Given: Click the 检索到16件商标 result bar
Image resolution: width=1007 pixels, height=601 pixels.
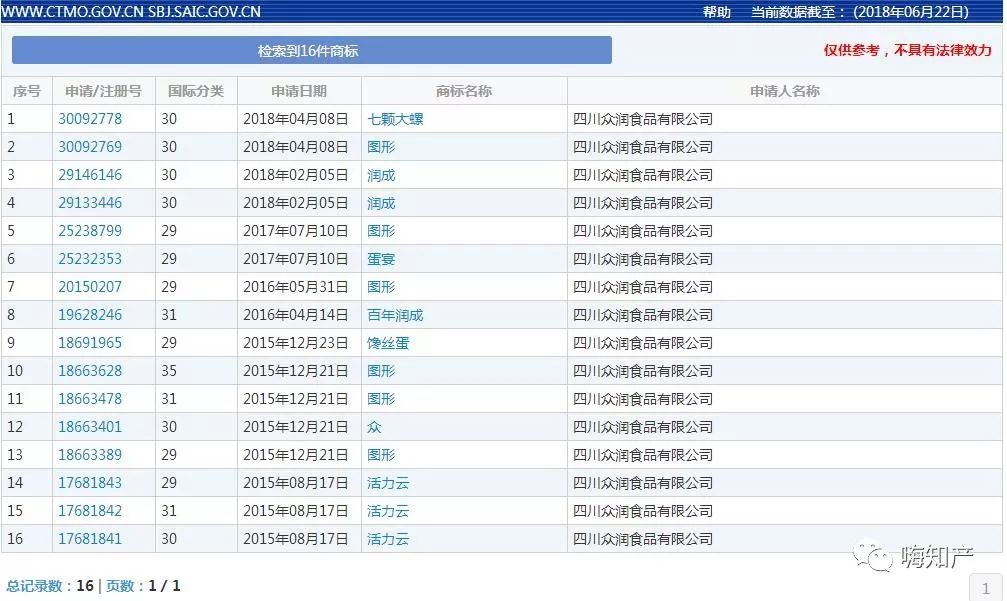Looking at the screenshot, I should (311, 50).
